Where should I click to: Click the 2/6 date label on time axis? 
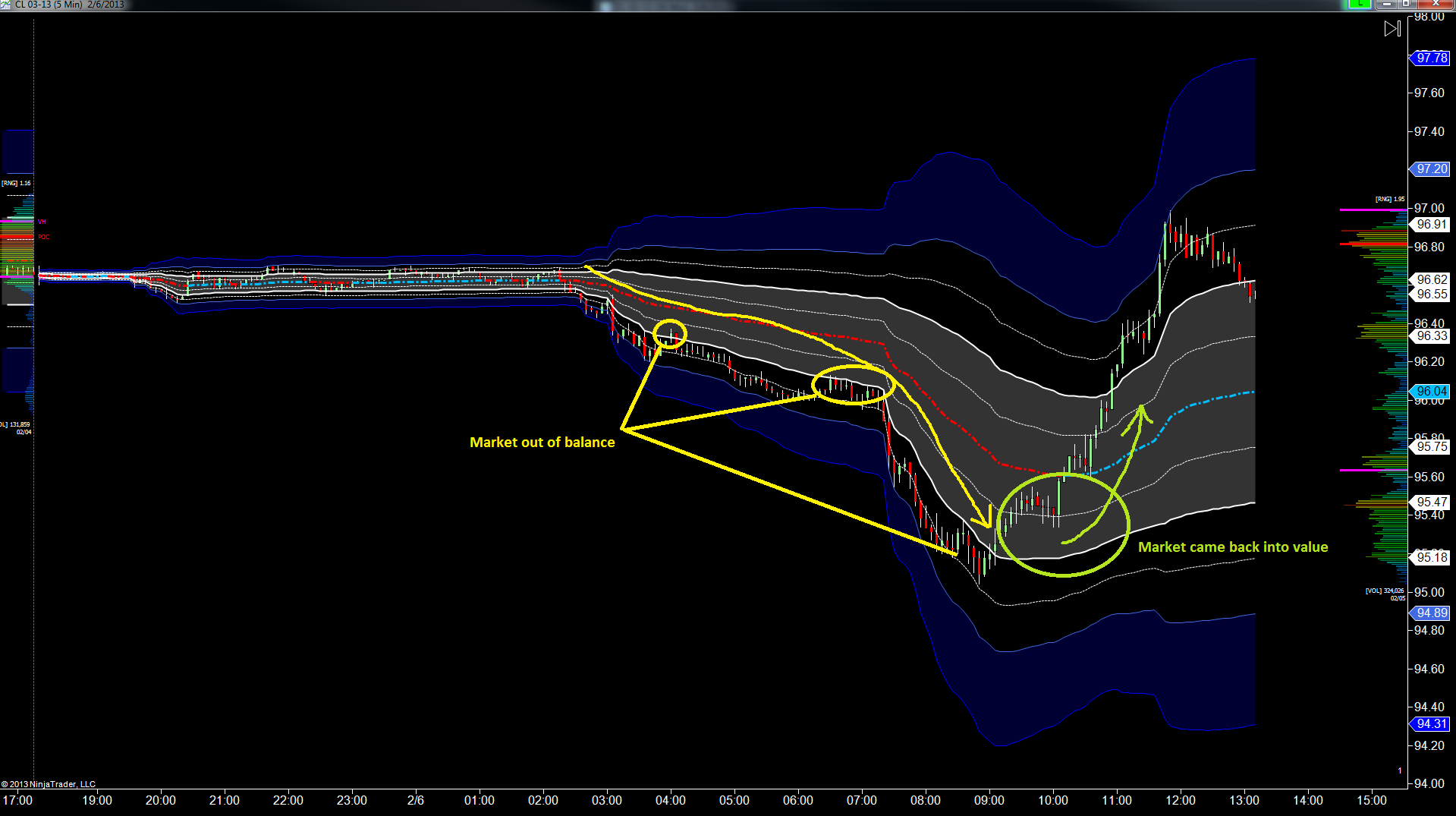[x=416, y=800]
